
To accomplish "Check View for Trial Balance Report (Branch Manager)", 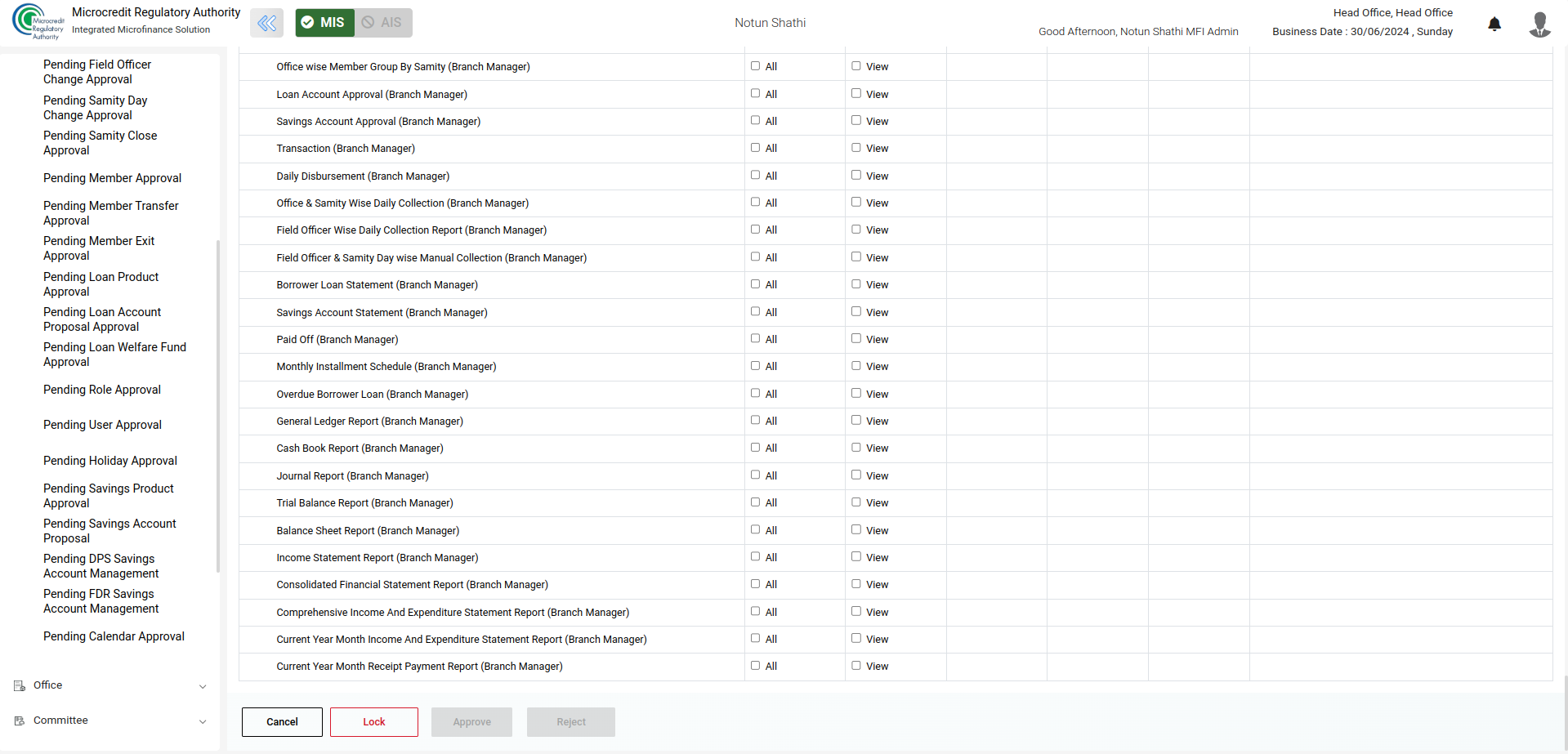I will pyautogui.click(x=856, y=502).
